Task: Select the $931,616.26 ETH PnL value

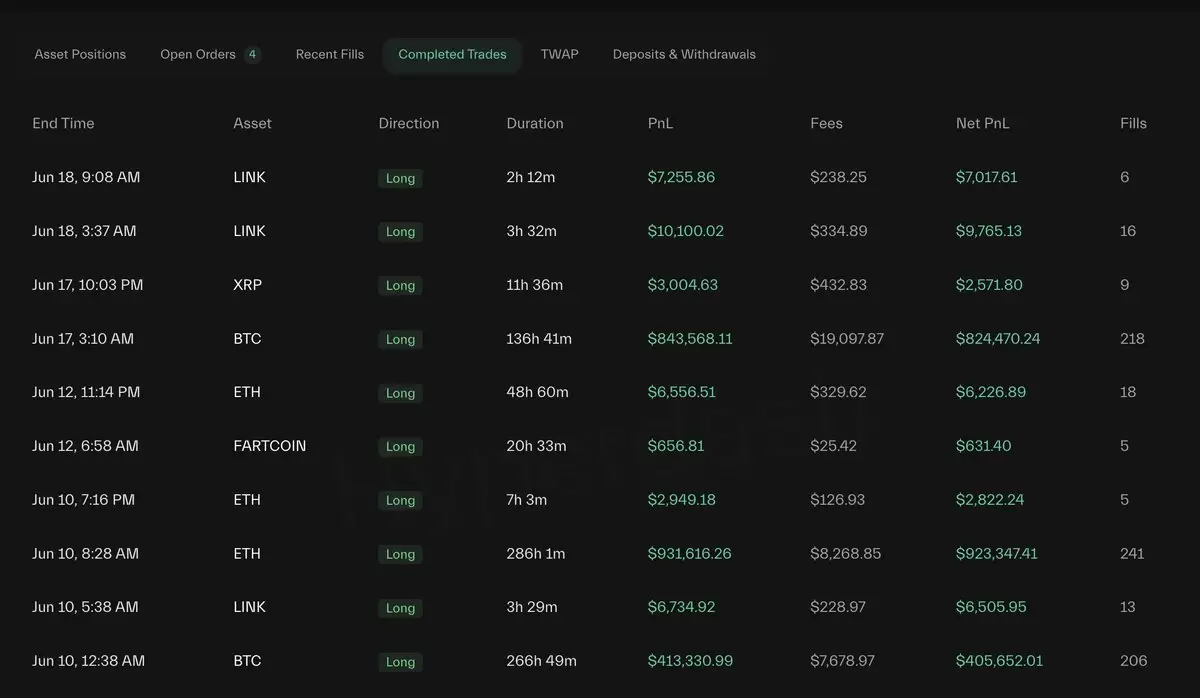Action: click(x=689, y=553)
